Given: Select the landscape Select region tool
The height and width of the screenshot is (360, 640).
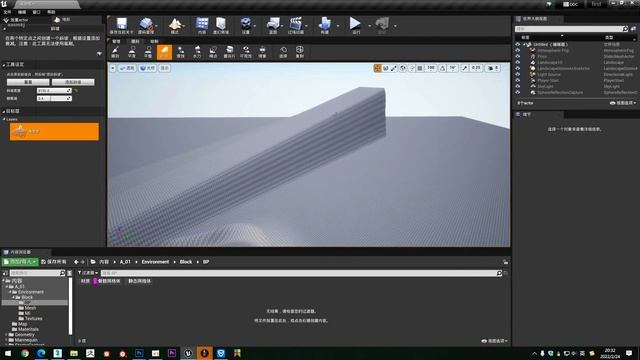Looking at the screenshot, I should coord(283,52).
